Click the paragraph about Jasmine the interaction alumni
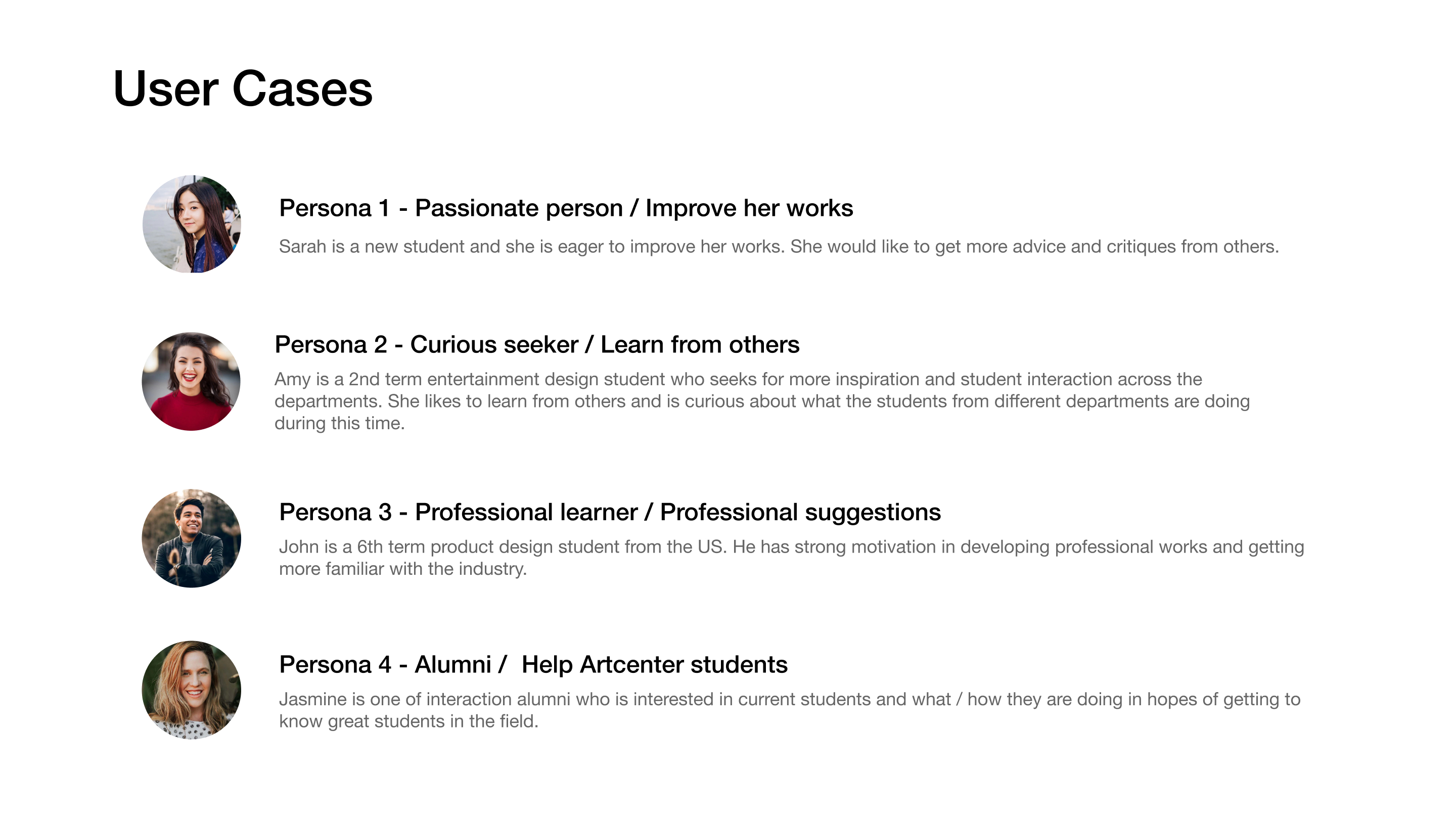Image resolution: width=1456 pixels, height=819 pixels. pyautogui.click(x=789, y=710)
